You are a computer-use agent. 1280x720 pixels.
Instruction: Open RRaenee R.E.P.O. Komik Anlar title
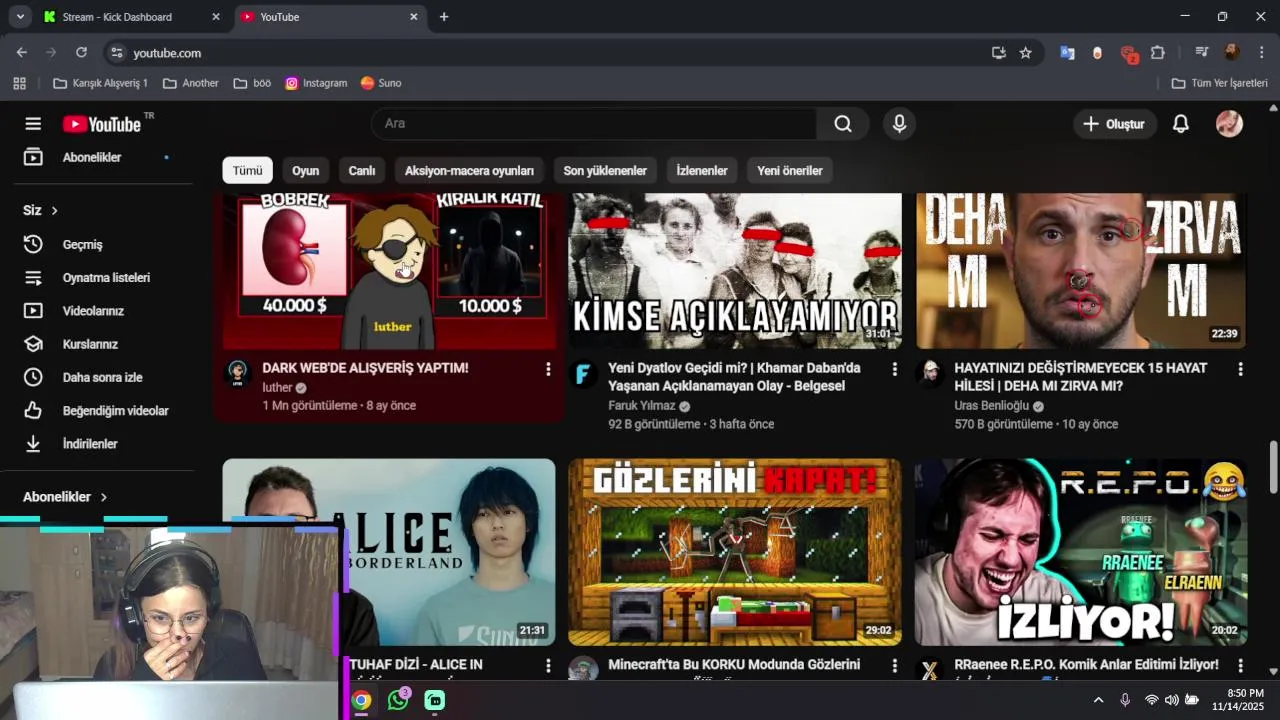pyautogui.click(x=1086, y=665)
